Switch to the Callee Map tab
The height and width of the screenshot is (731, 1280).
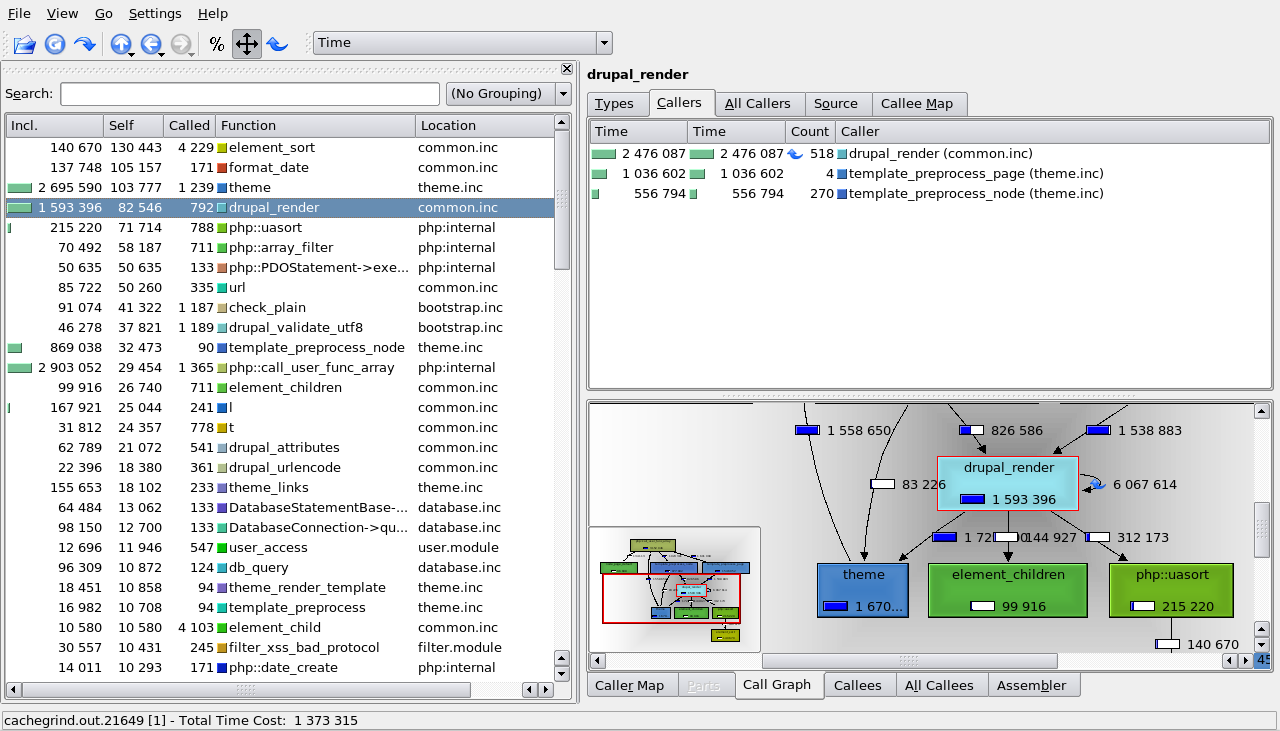pos(918,104)
